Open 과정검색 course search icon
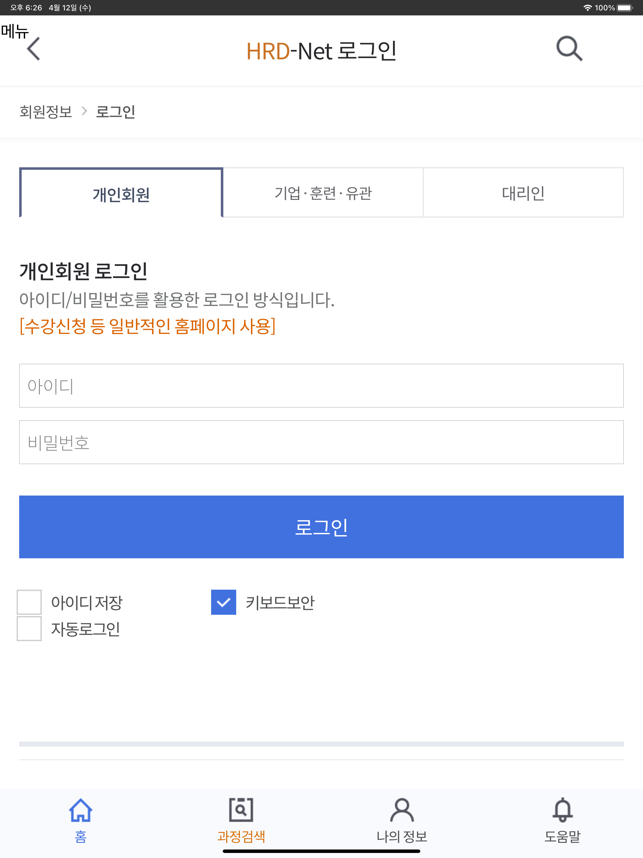This screenshot has height=858, width=643. tap(241, 810)
